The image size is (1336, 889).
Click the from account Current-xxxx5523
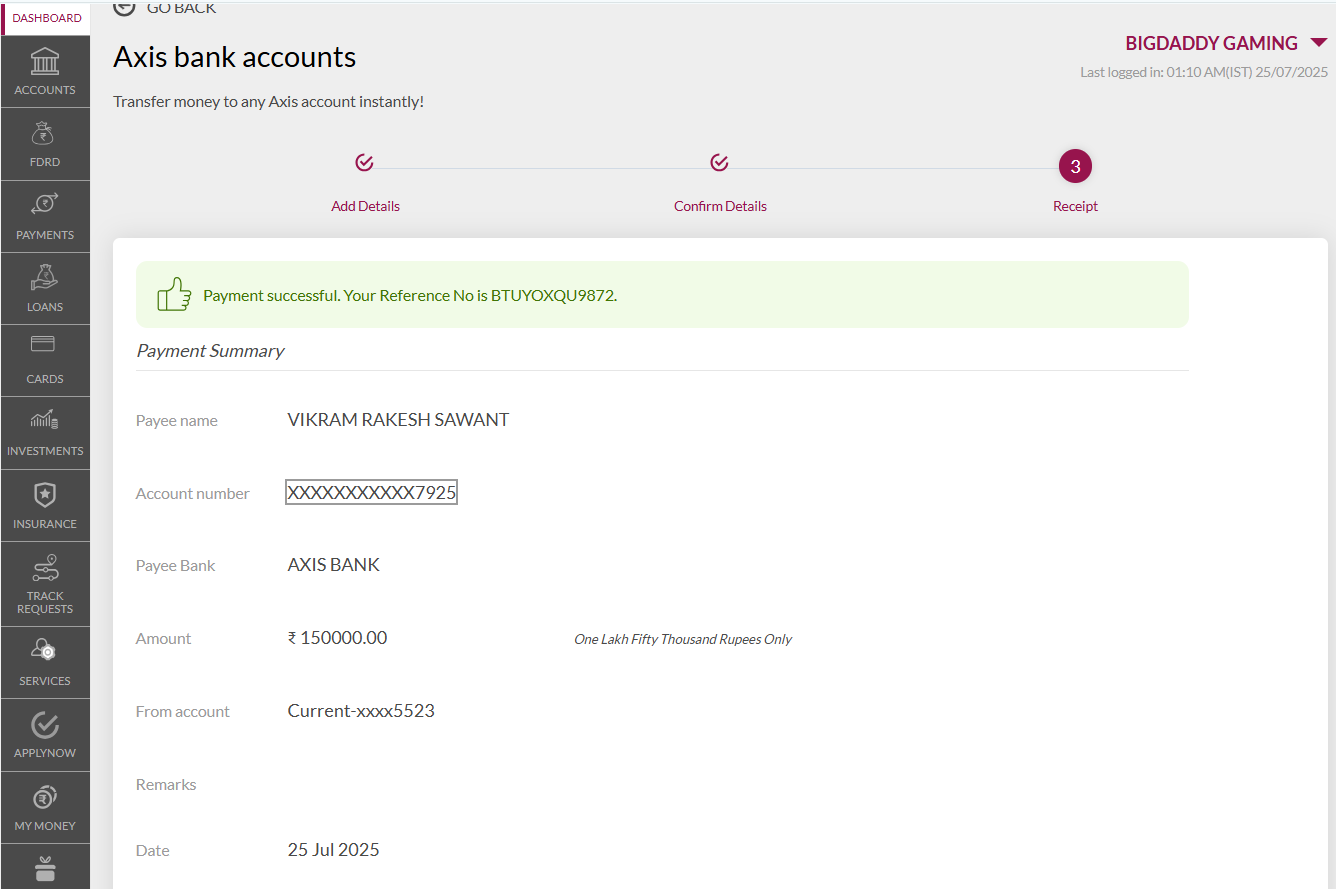(361, 711)
